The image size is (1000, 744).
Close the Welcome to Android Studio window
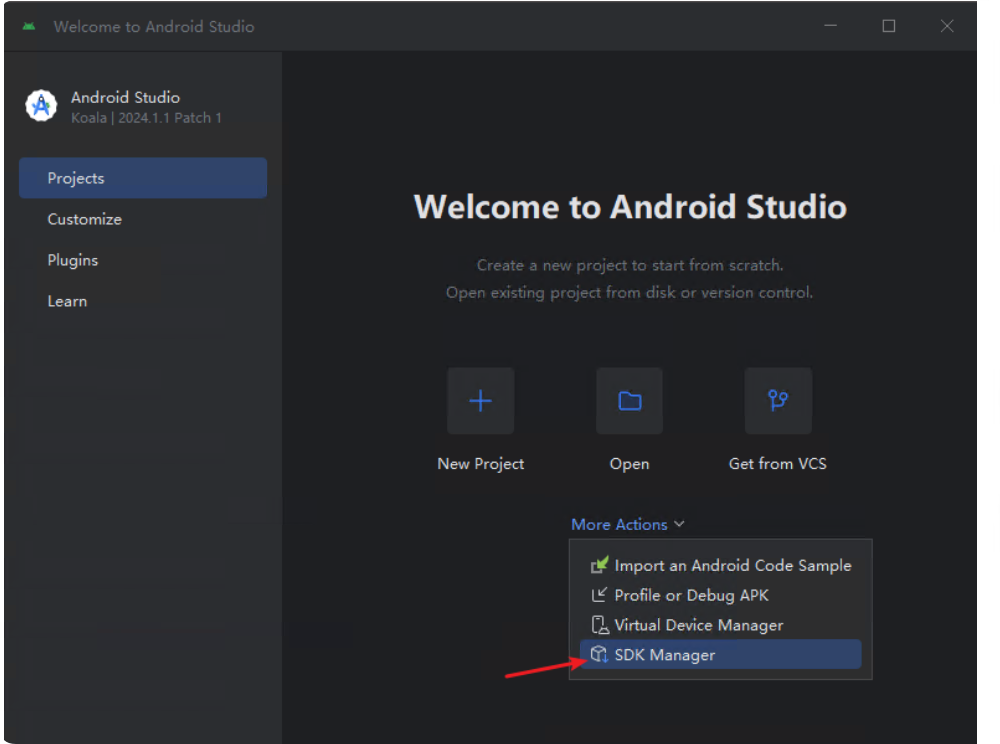click(x=947, y=26)
